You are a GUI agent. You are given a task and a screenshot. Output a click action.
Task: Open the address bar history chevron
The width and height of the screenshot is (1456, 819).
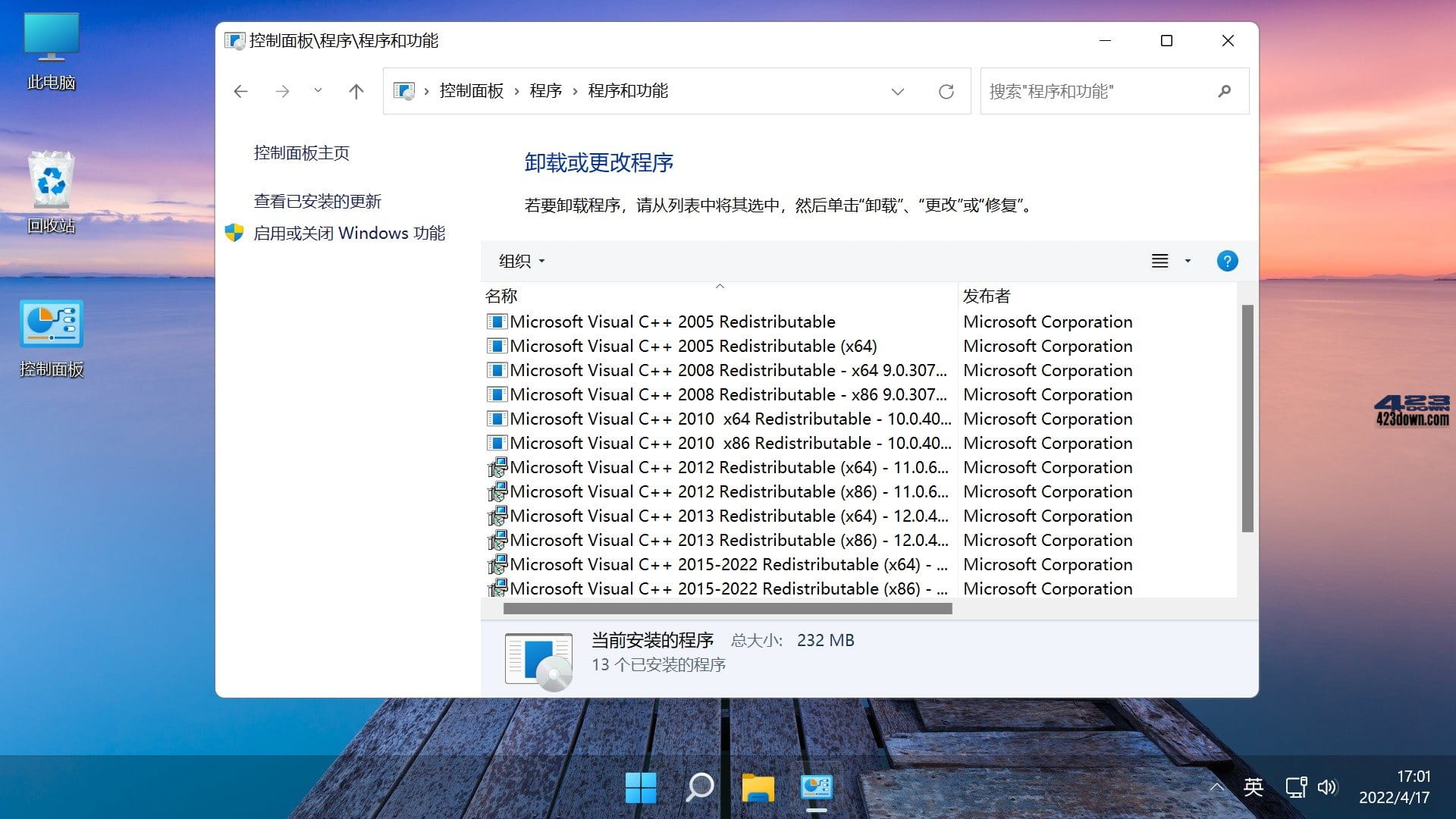pos(898,91)
